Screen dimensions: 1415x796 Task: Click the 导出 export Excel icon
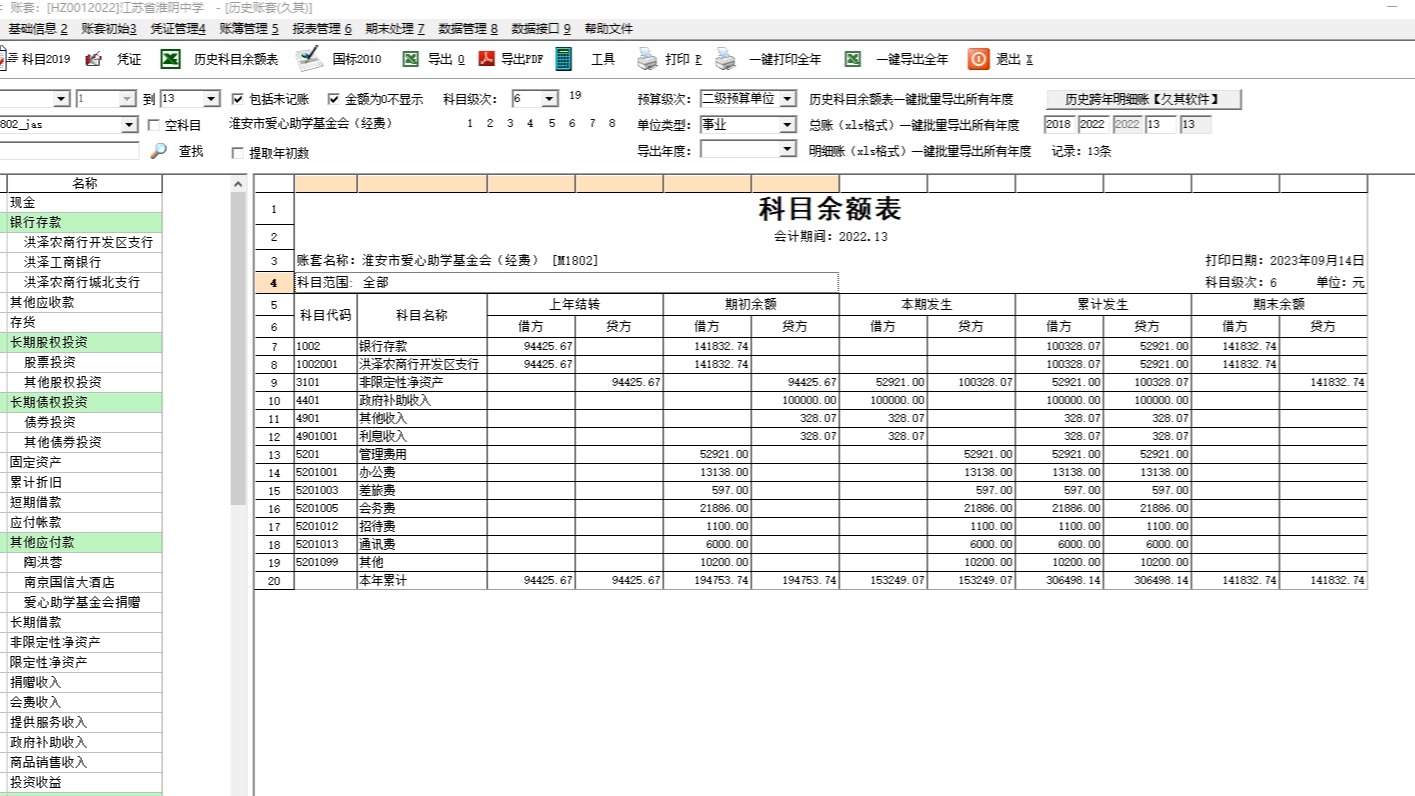pyautogui.click(x=410, y=60)
